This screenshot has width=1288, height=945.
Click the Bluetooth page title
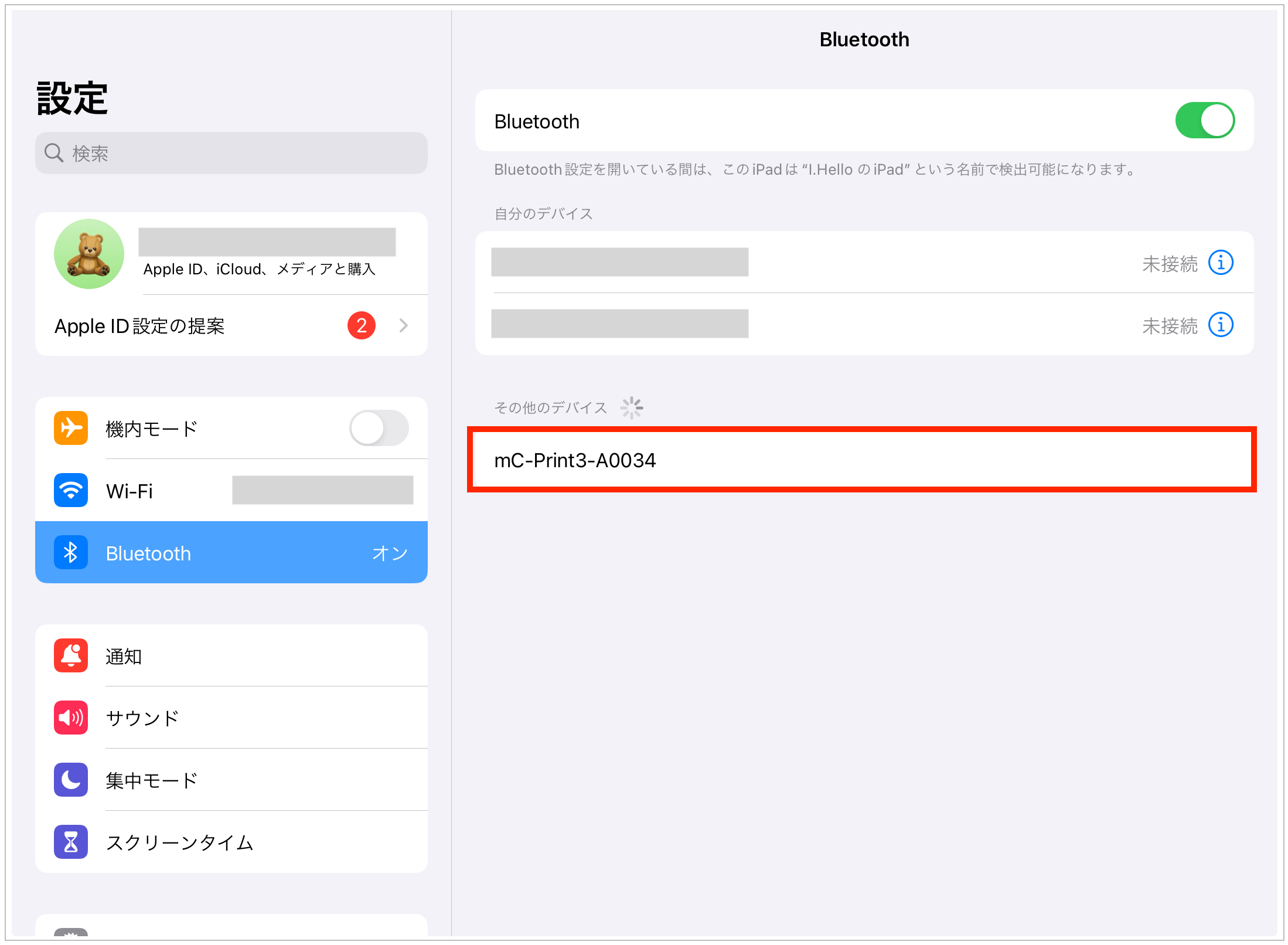(x=864, y=39)
